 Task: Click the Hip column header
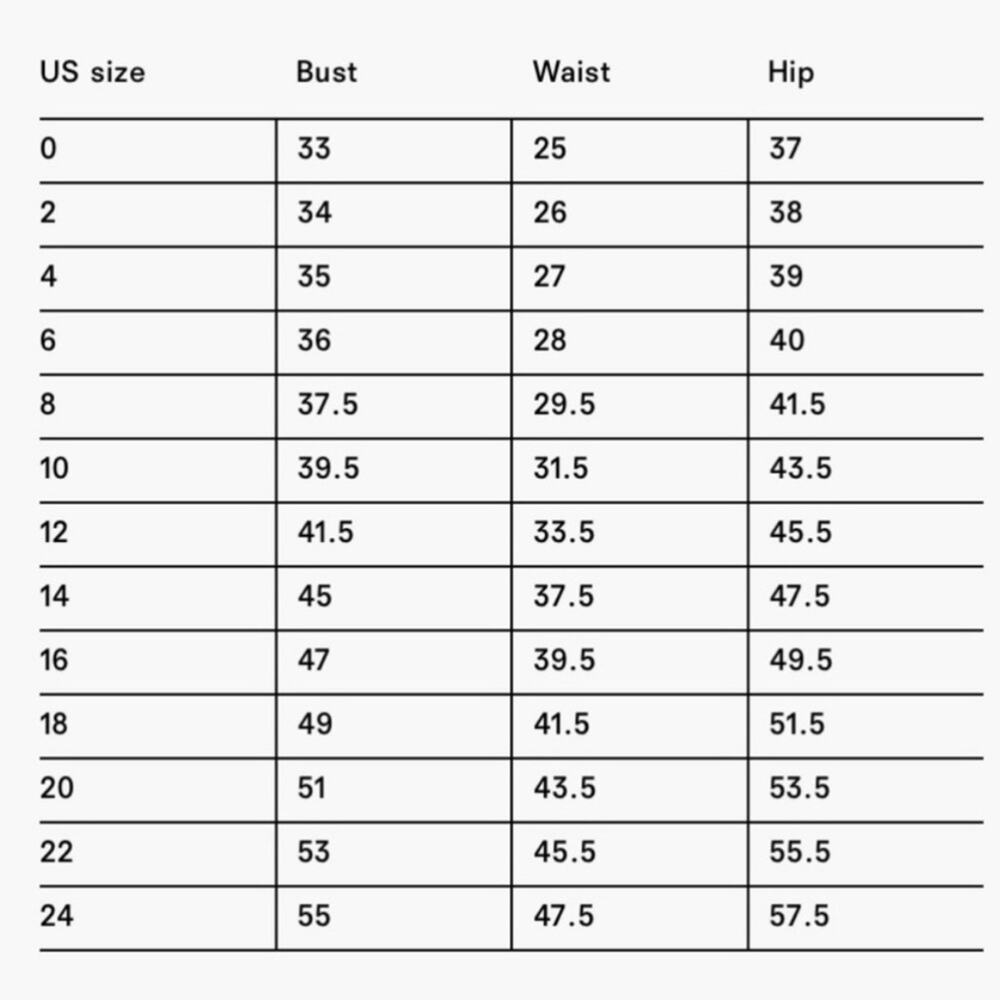point(791,72)
